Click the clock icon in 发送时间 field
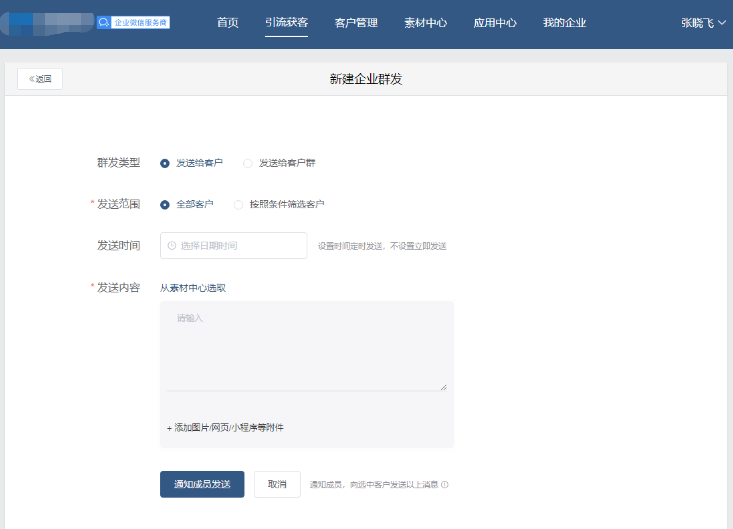Image resolution: width=733 pixels, height=529 pixels. [x=172, y=245]
